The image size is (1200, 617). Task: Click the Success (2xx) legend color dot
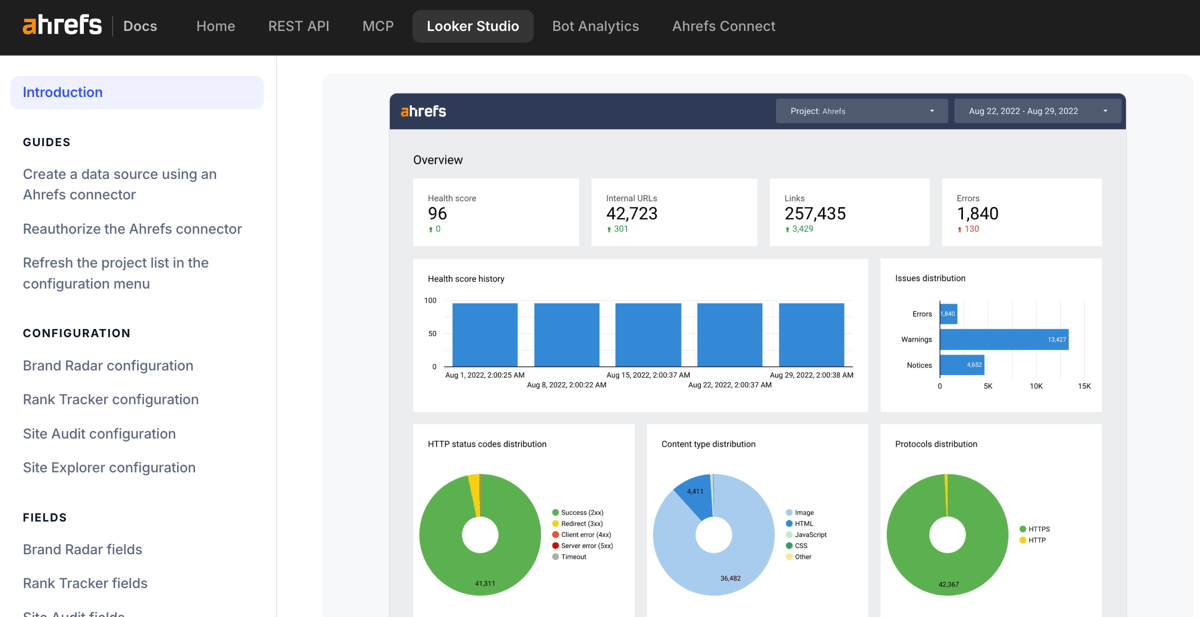pos(556,513)
